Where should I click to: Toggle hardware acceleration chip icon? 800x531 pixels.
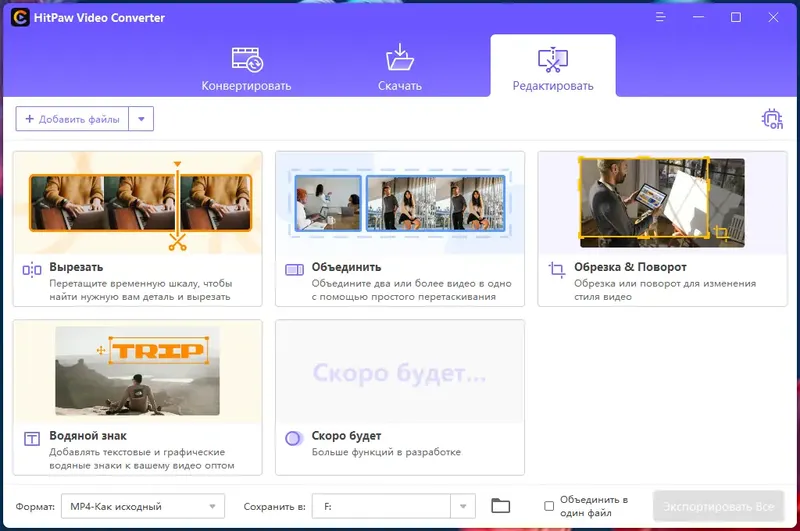point(772,119)
